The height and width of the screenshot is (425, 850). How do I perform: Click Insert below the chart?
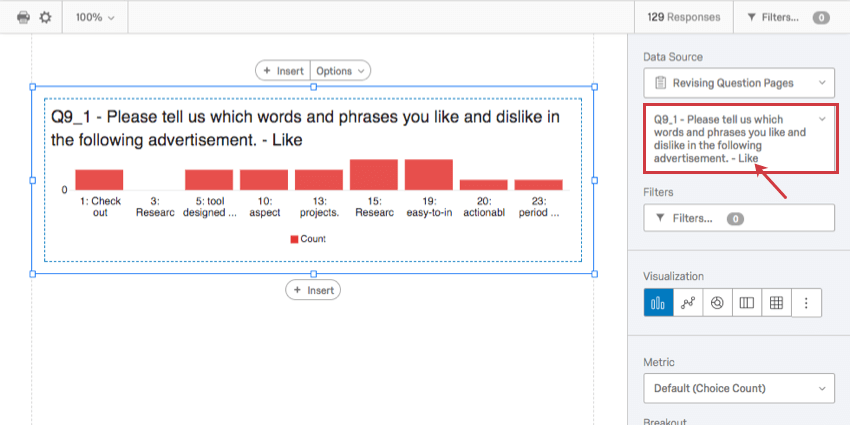tap(313, 290)
